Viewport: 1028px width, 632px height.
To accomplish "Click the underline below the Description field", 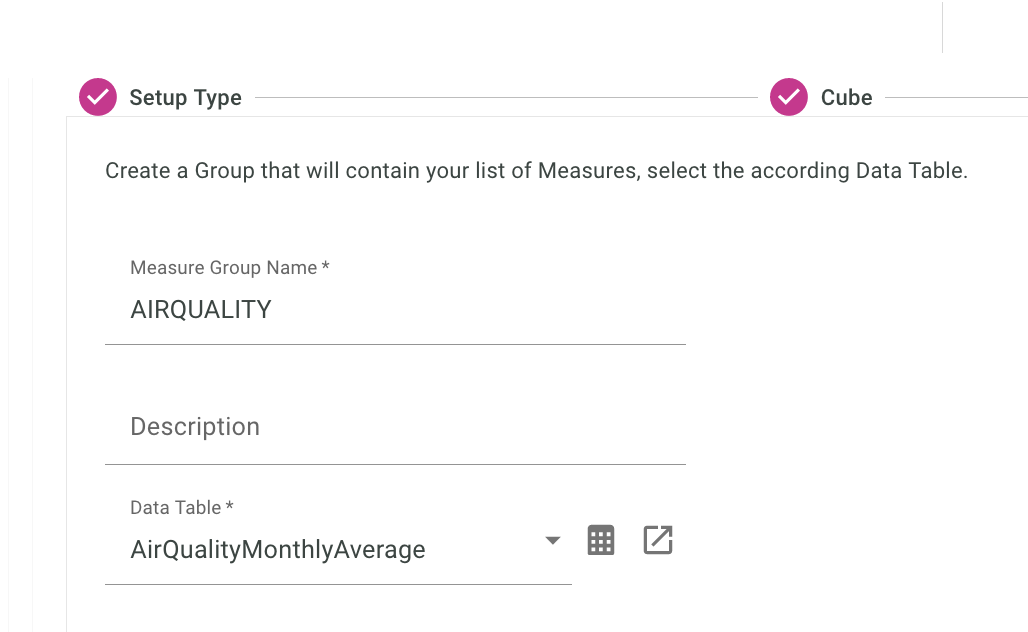I will pyautogui.click(x=395, y=464).
